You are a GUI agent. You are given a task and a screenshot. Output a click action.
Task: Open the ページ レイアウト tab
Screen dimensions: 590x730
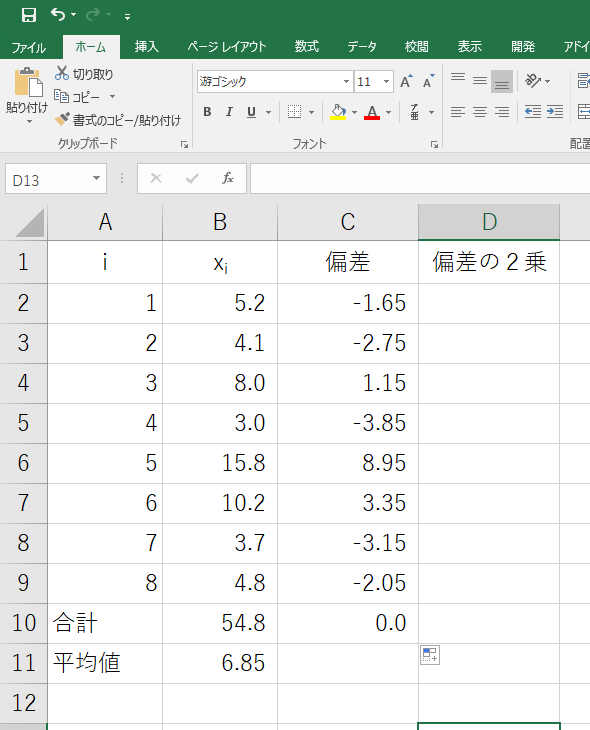pyautogui.click(x=227, y=47)
